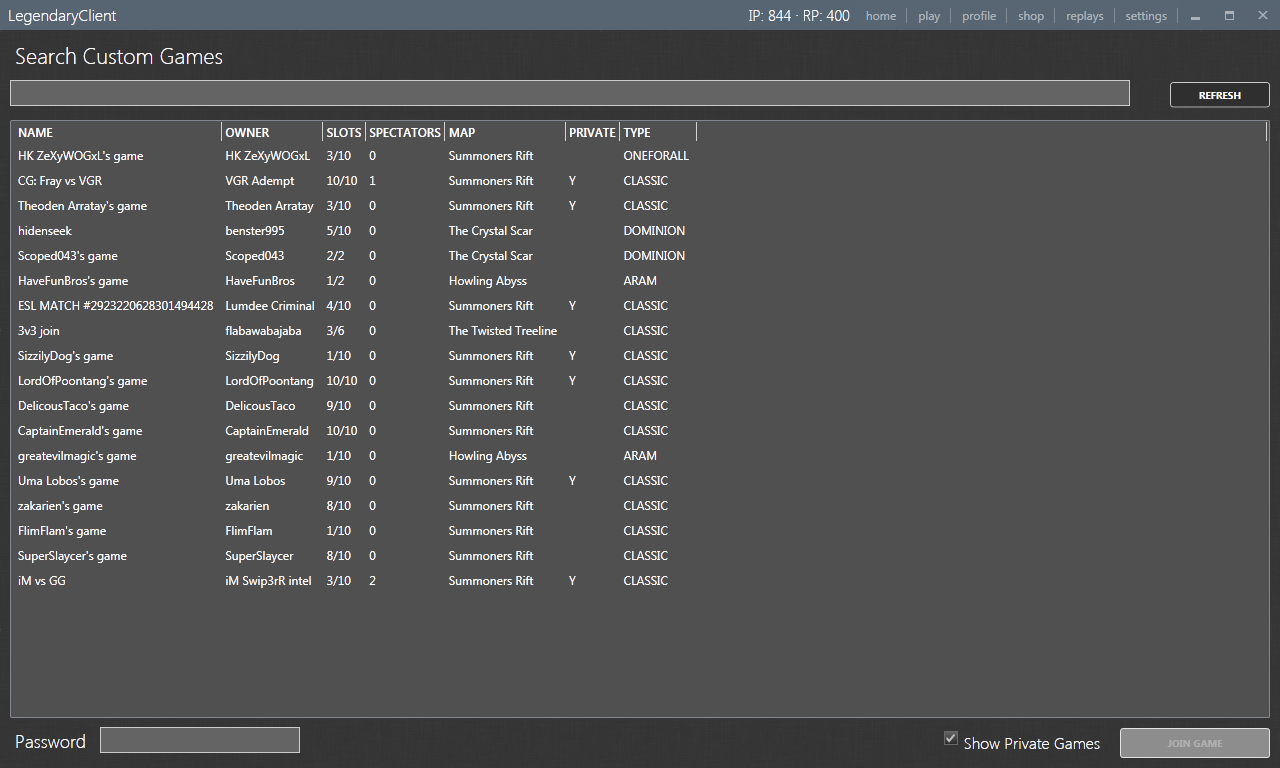This screenshot has height=768, width=1280.
Task: Sort by the OWNER column header
Action: point(271,132)
